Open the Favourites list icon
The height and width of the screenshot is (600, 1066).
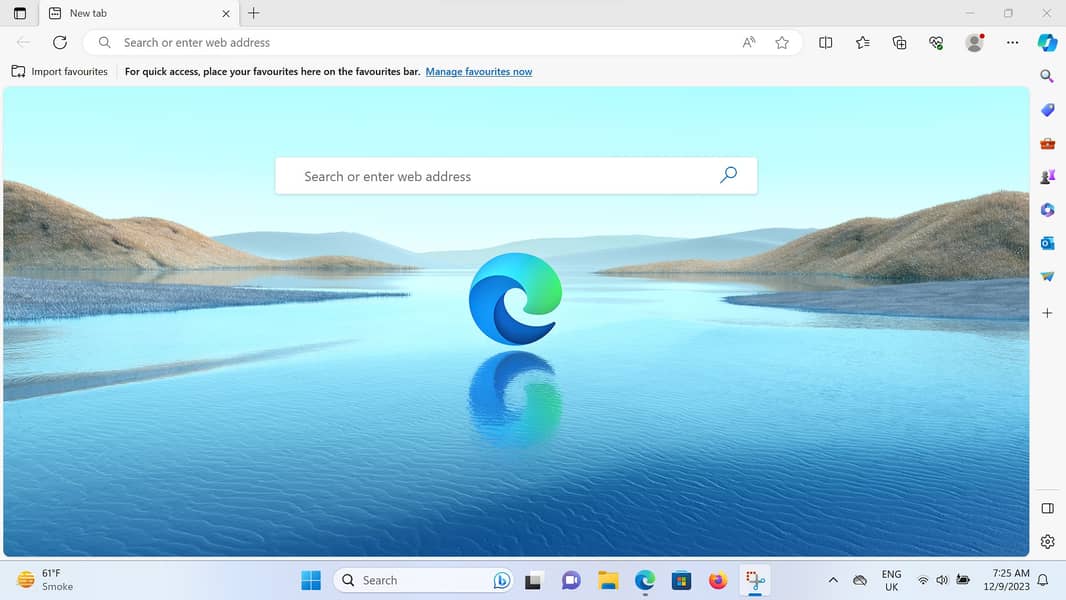click(x=862, y=43)
